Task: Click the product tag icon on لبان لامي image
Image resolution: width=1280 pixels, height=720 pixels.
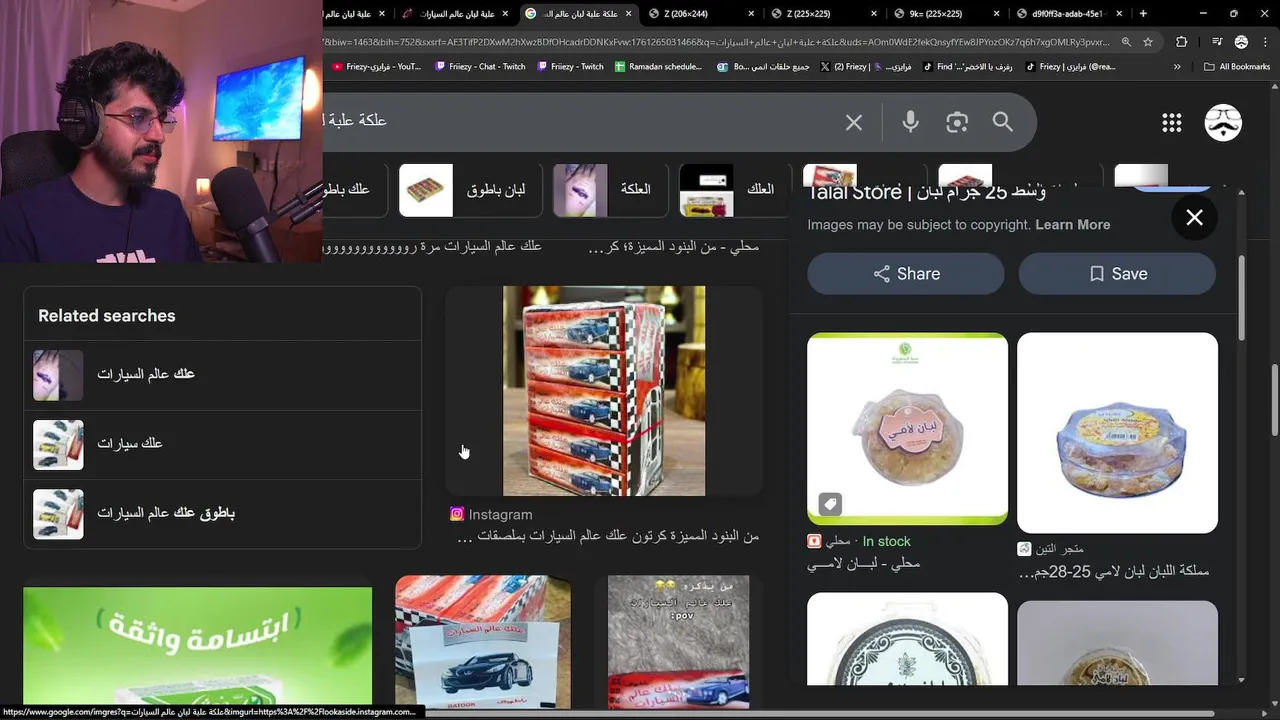Action: pos(830,504)
